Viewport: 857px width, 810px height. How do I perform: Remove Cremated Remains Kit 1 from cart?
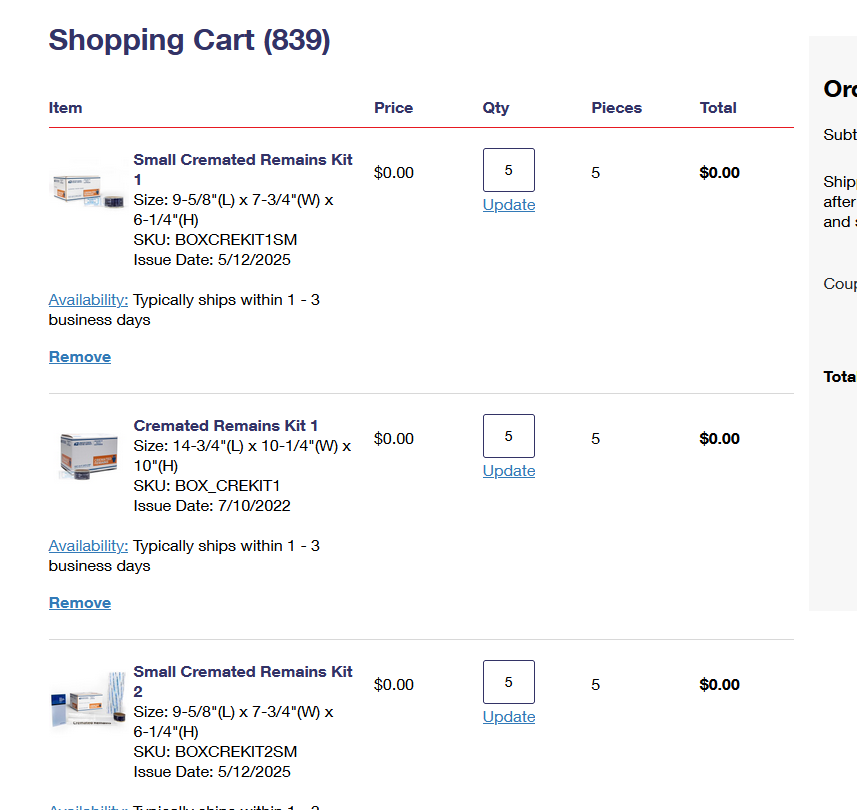[80, 603]
